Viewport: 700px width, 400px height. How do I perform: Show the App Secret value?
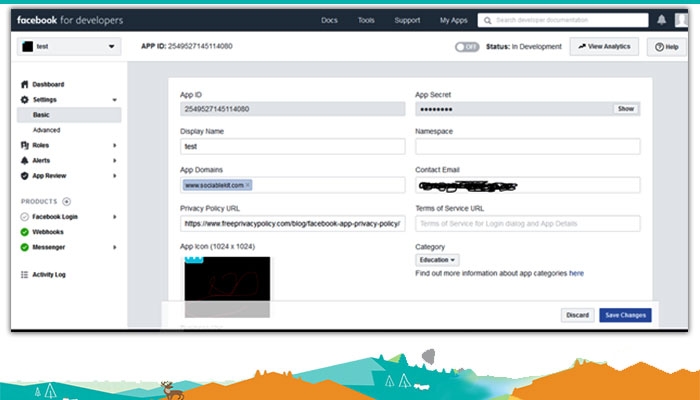click(x=625, y=108)
